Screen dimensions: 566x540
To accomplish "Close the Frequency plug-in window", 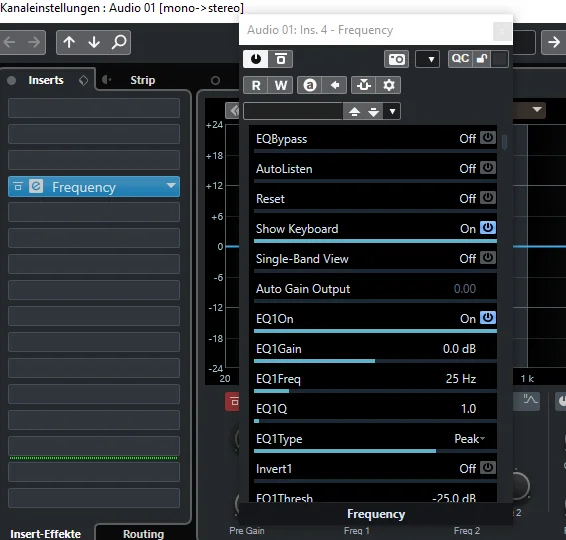I will (x=502, y=31).
